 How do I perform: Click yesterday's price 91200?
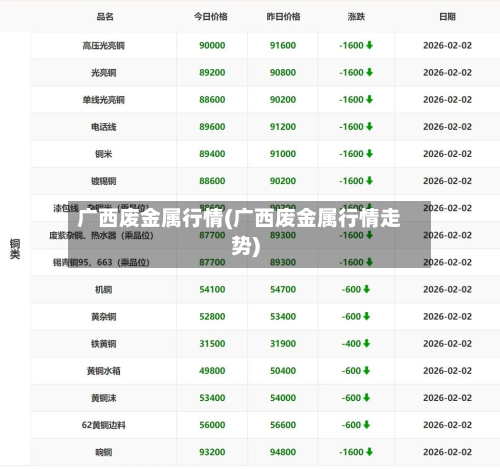(283, 127)
